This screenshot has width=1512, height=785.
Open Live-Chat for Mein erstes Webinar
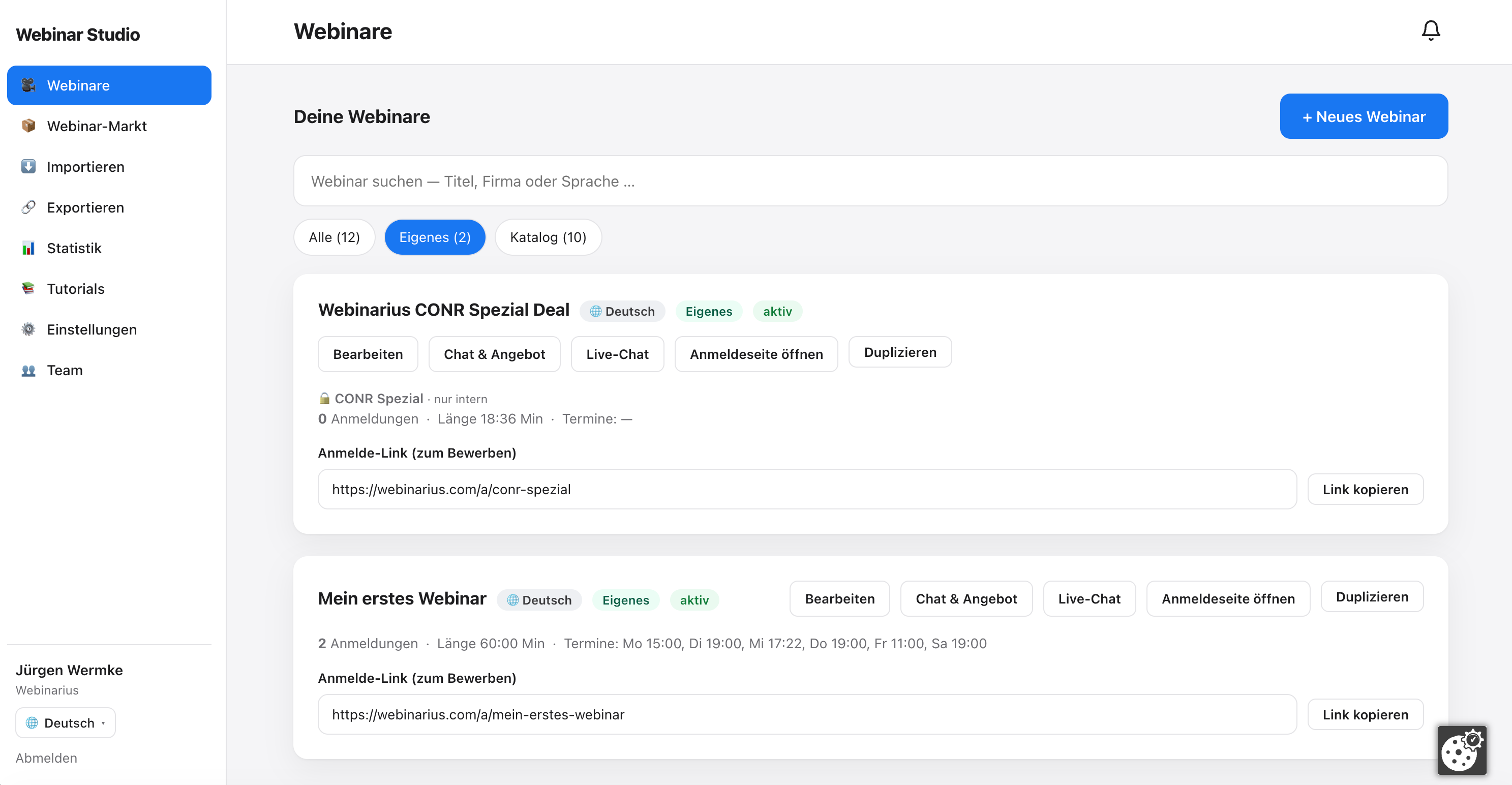coord(1090,598)
